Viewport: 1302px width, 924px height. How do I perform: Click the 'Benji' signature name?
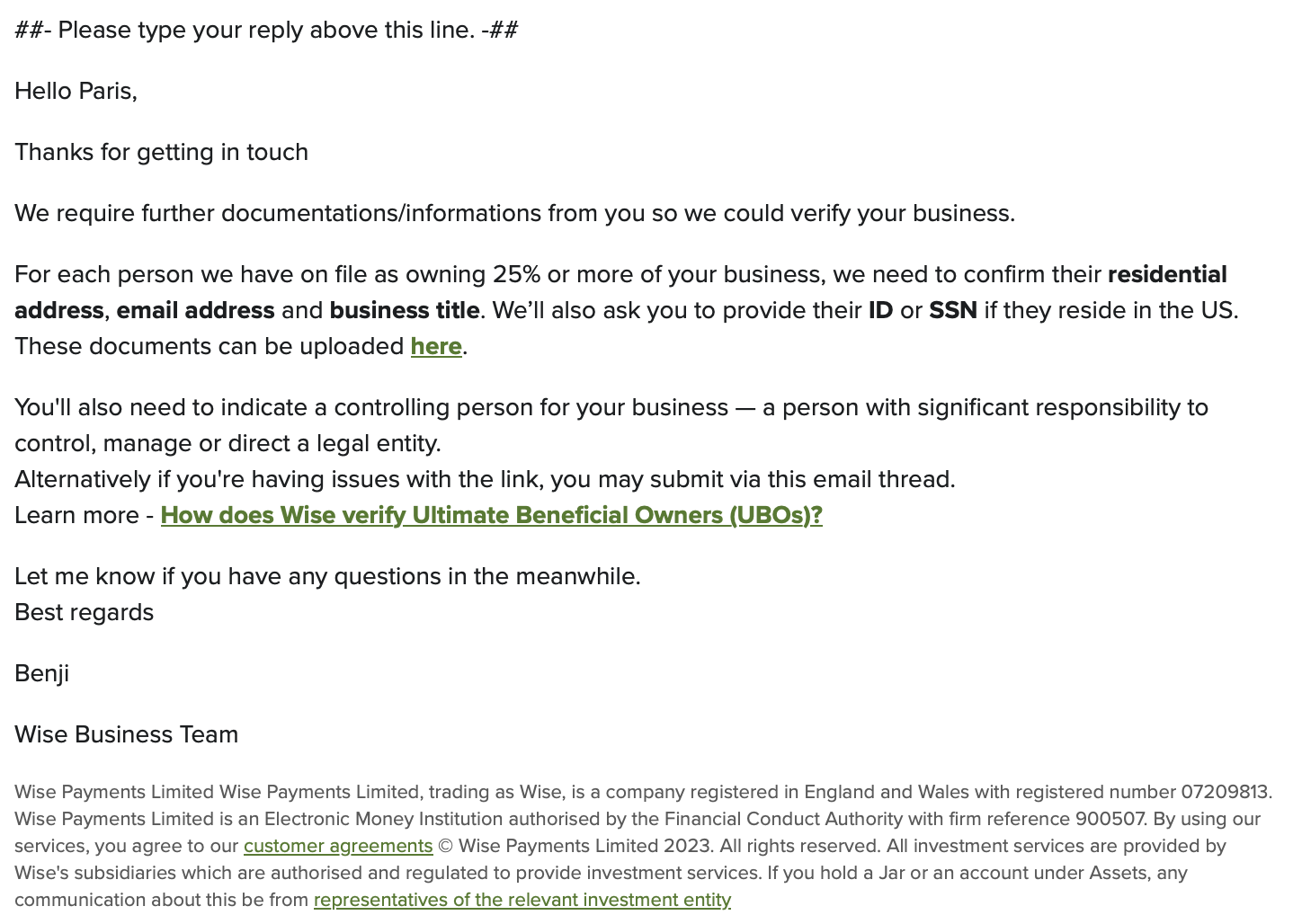click(x=41, y=673)
